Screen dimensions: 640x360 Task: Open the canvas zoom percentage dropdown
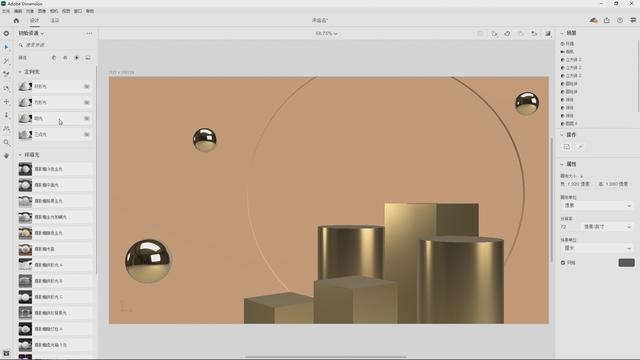[x=326, y=33]
